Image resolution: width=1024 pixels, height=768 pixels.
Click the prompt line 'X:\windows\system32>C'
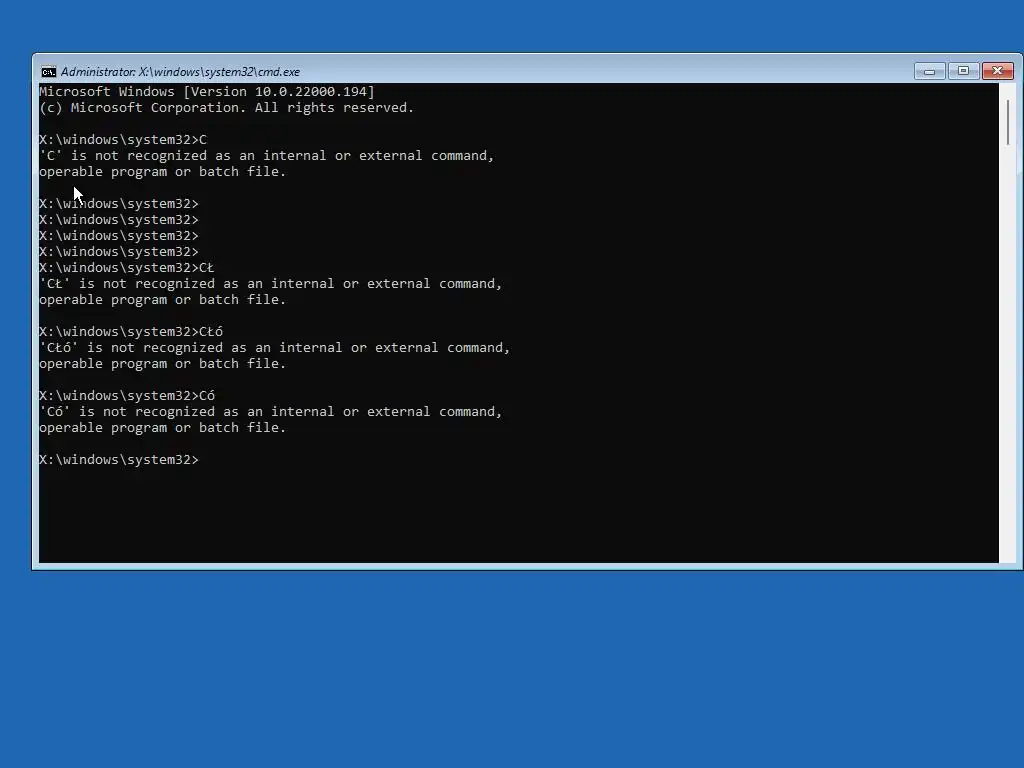click(x=123, y=140)
